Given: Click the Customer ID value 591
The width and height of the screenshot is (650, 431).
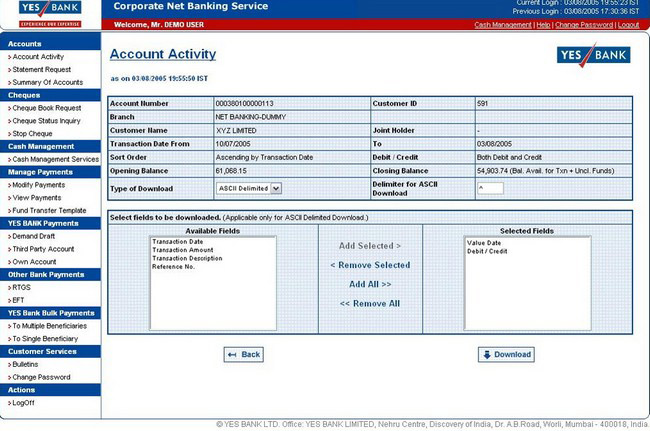Looking at the screenshot, I should pos(483,104).
